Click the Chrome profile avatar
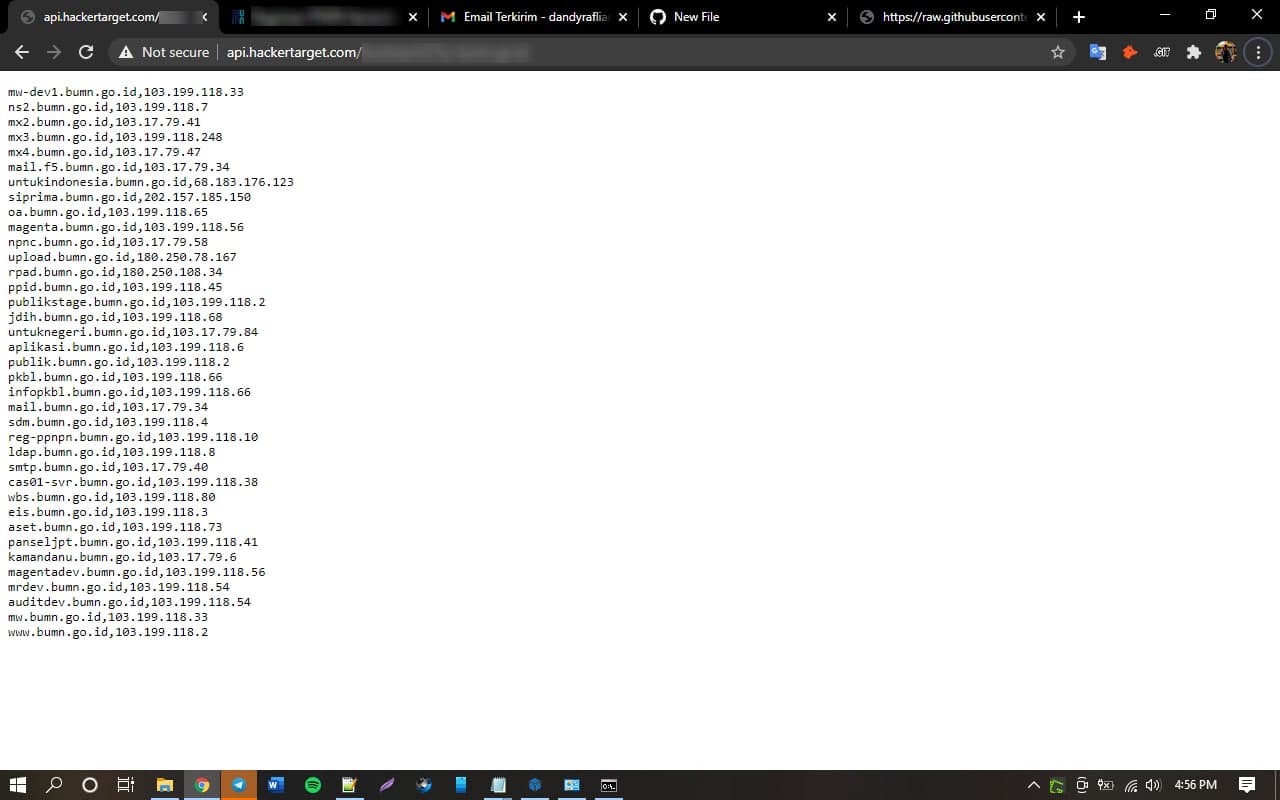1280x800 pixels. (x=1225, y=52)
